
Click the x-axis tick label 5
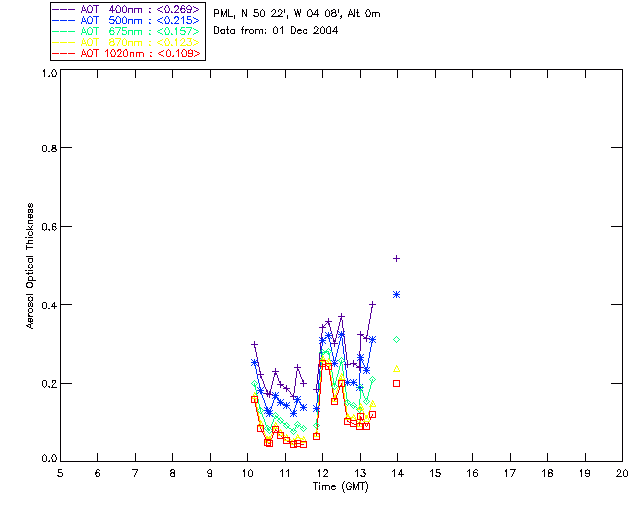point(60,473)
